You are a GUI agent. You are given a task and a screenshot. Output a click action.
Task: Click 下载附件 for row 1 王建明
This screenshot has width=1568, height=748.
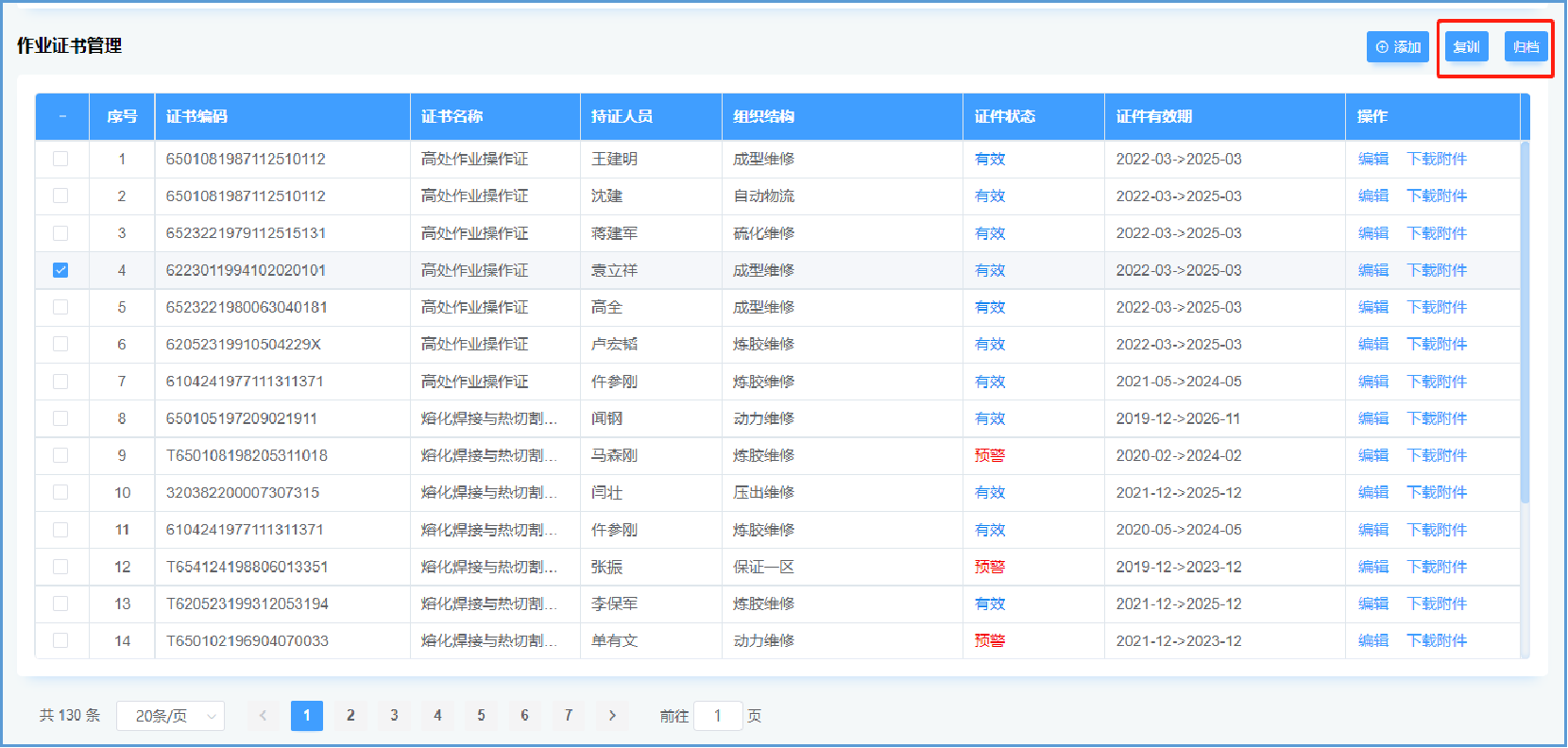coord(1437,159)
